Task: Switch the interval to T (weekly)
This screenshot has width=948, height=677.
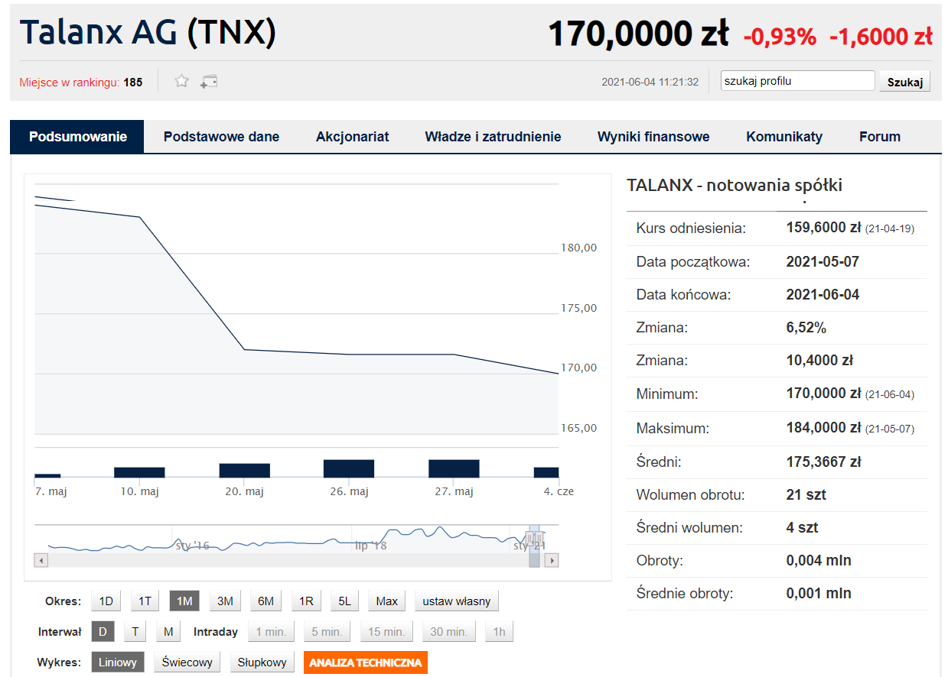Action: pos(135,632)
